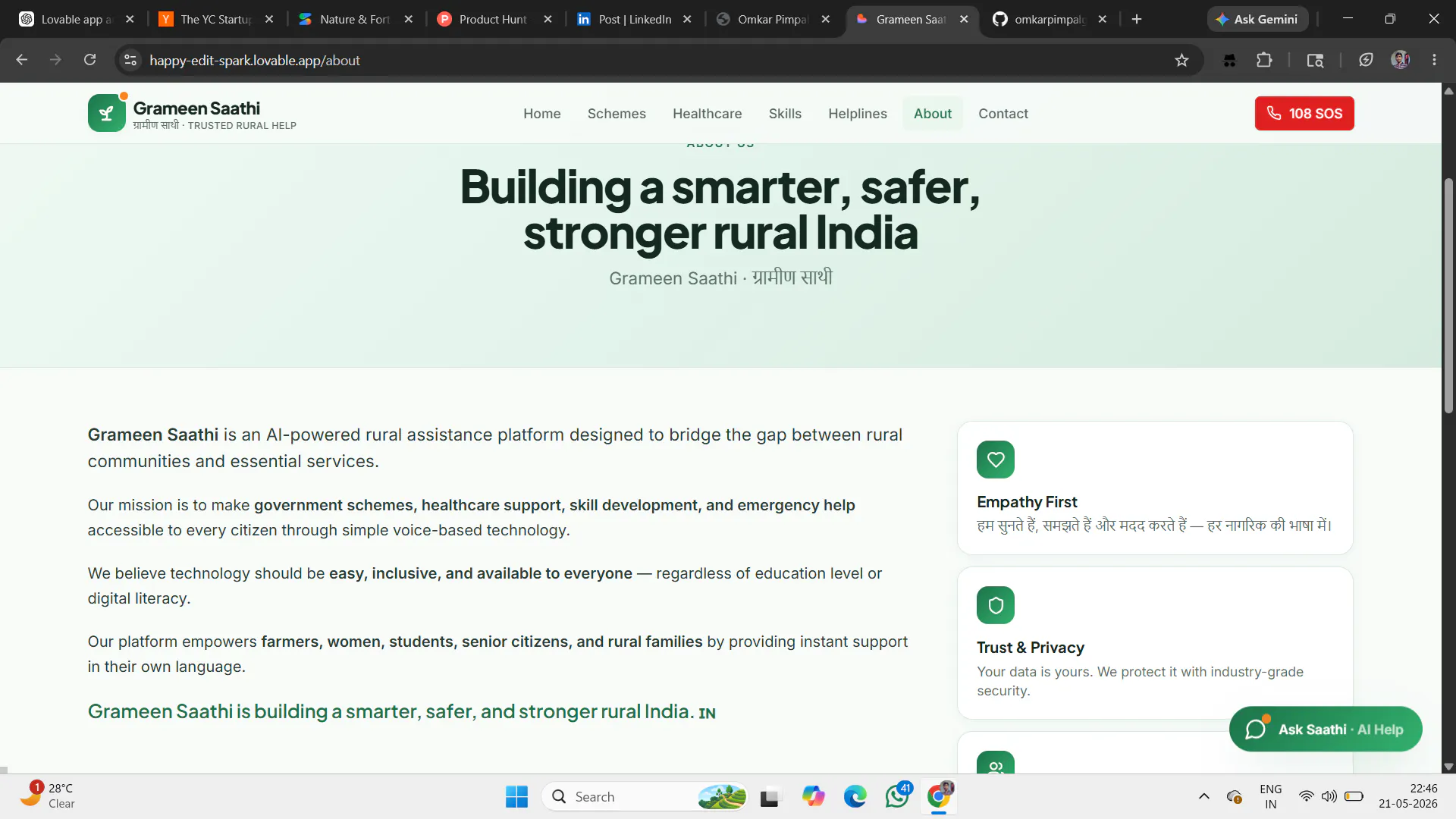Check battery status in system tray
Image resolution: width=1456 pixels, height=819 pixels.
(1354, 796)
